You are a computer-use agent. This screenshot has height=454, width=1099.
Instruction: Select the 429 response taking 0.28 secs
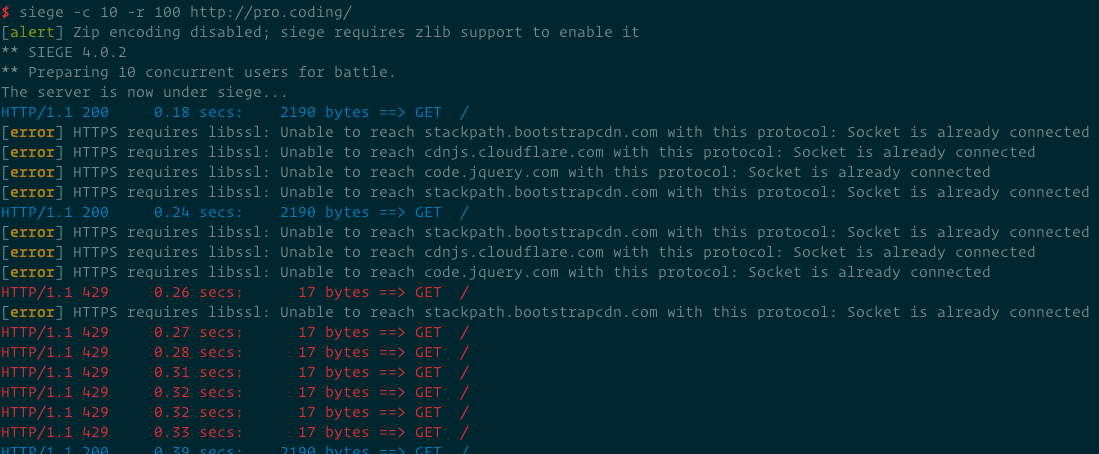[x=236, y=352]
